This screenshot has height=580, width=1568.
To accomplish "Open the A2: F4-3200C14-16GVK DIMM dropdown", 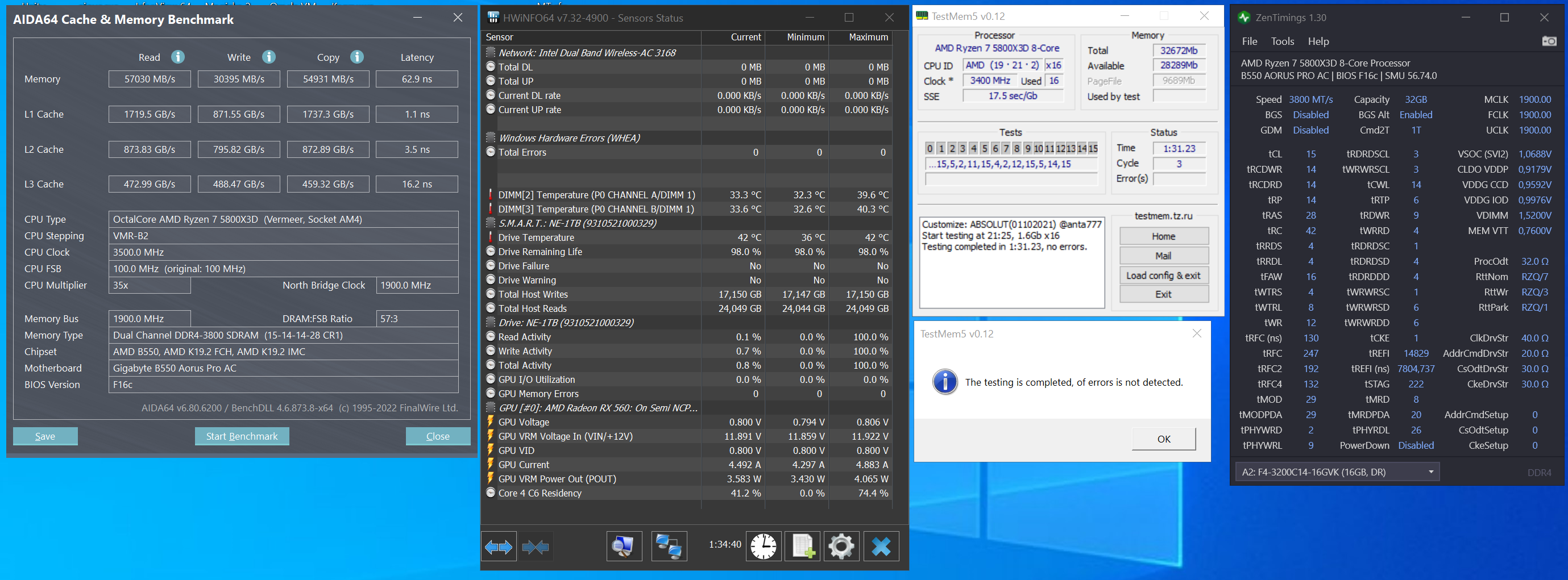I will pyautogui.click(x=1337, y=471).
